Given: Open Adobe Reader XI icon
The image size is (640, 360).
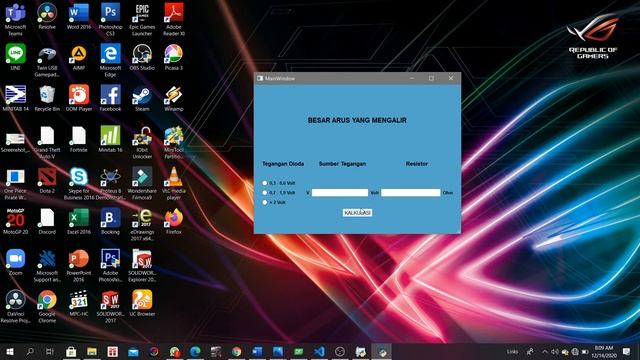Looking at the screenshot, I should 174,19.
